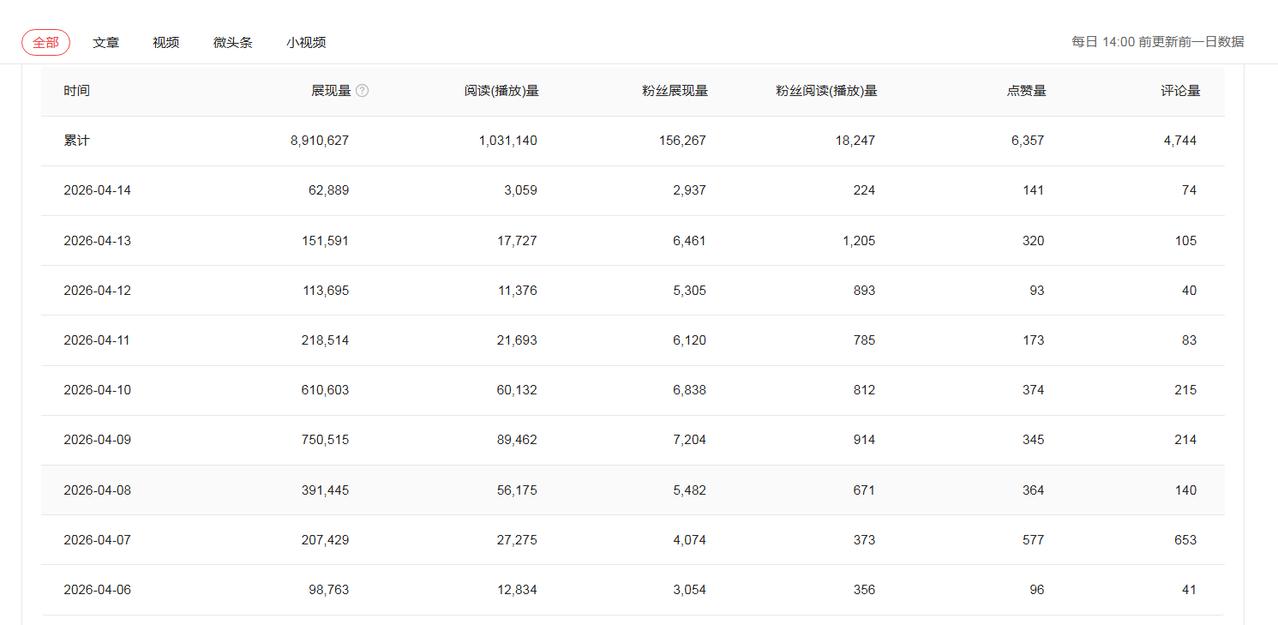Open the 视频 tab
Viewport: 1278px width, 625px height.
166,42
